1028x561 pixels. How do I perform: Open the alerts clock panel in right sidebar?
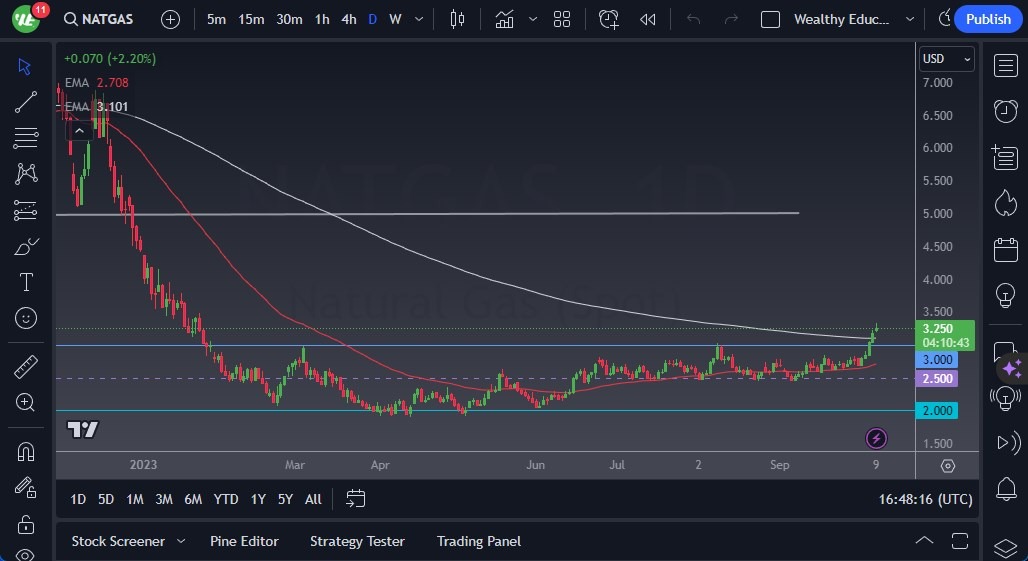1005,111
